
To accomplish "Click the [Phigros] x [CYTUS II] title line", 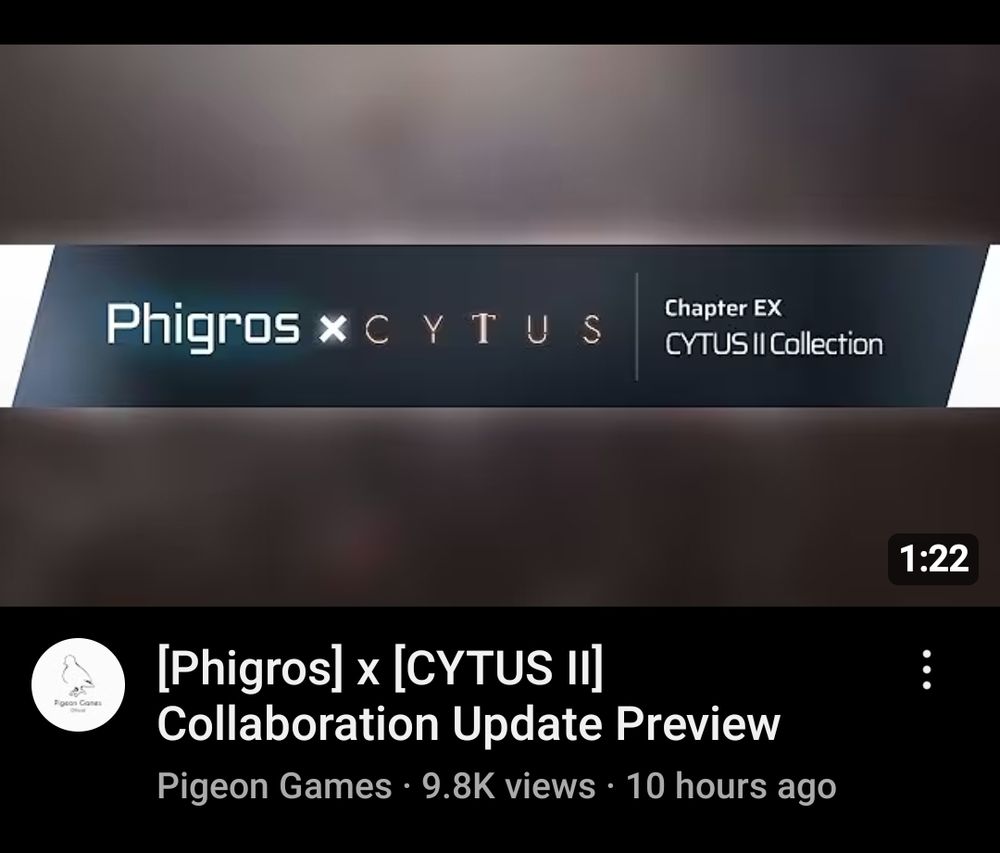I will point(380,668).
